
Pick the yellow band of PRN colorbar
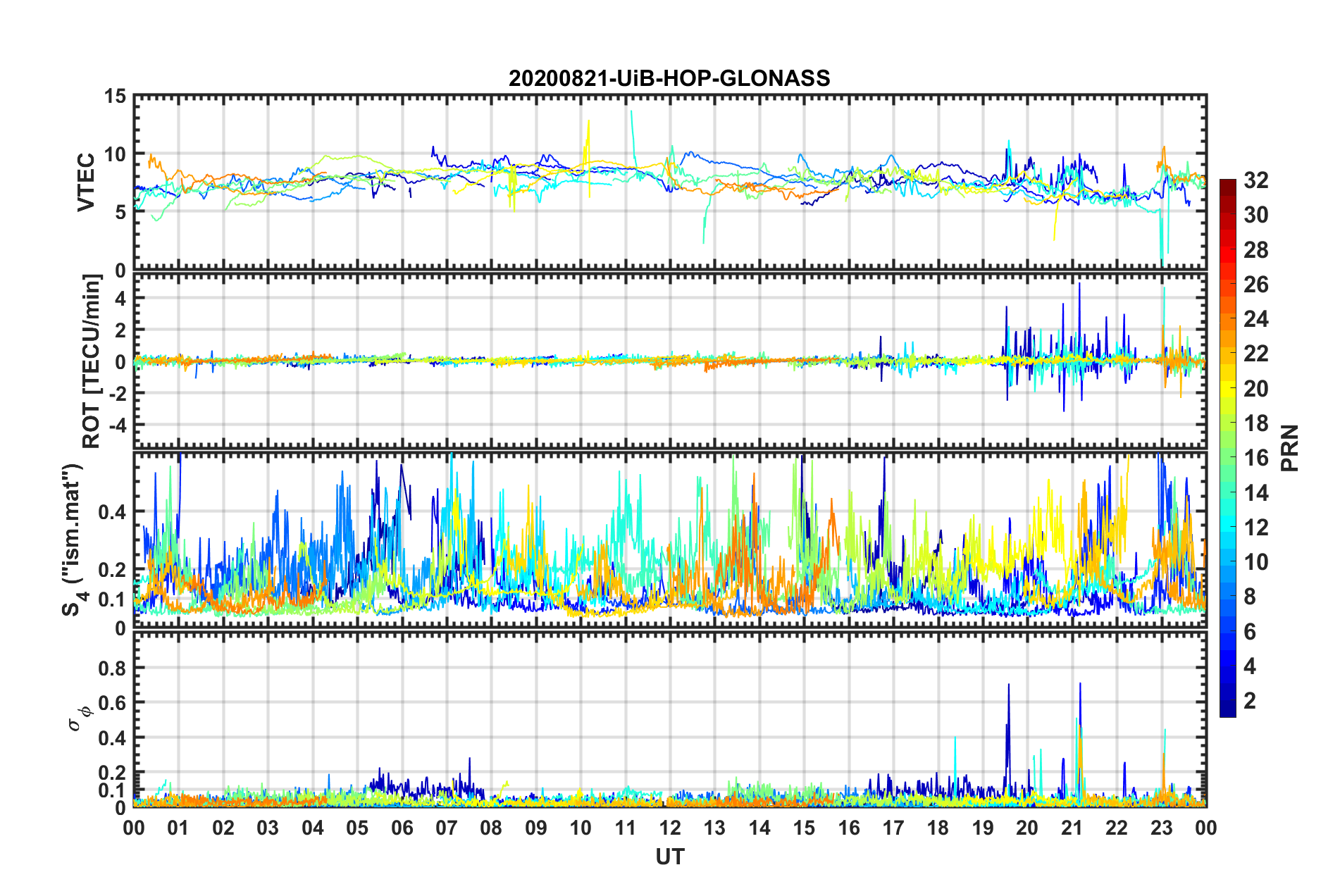(x=1228, y=390)
